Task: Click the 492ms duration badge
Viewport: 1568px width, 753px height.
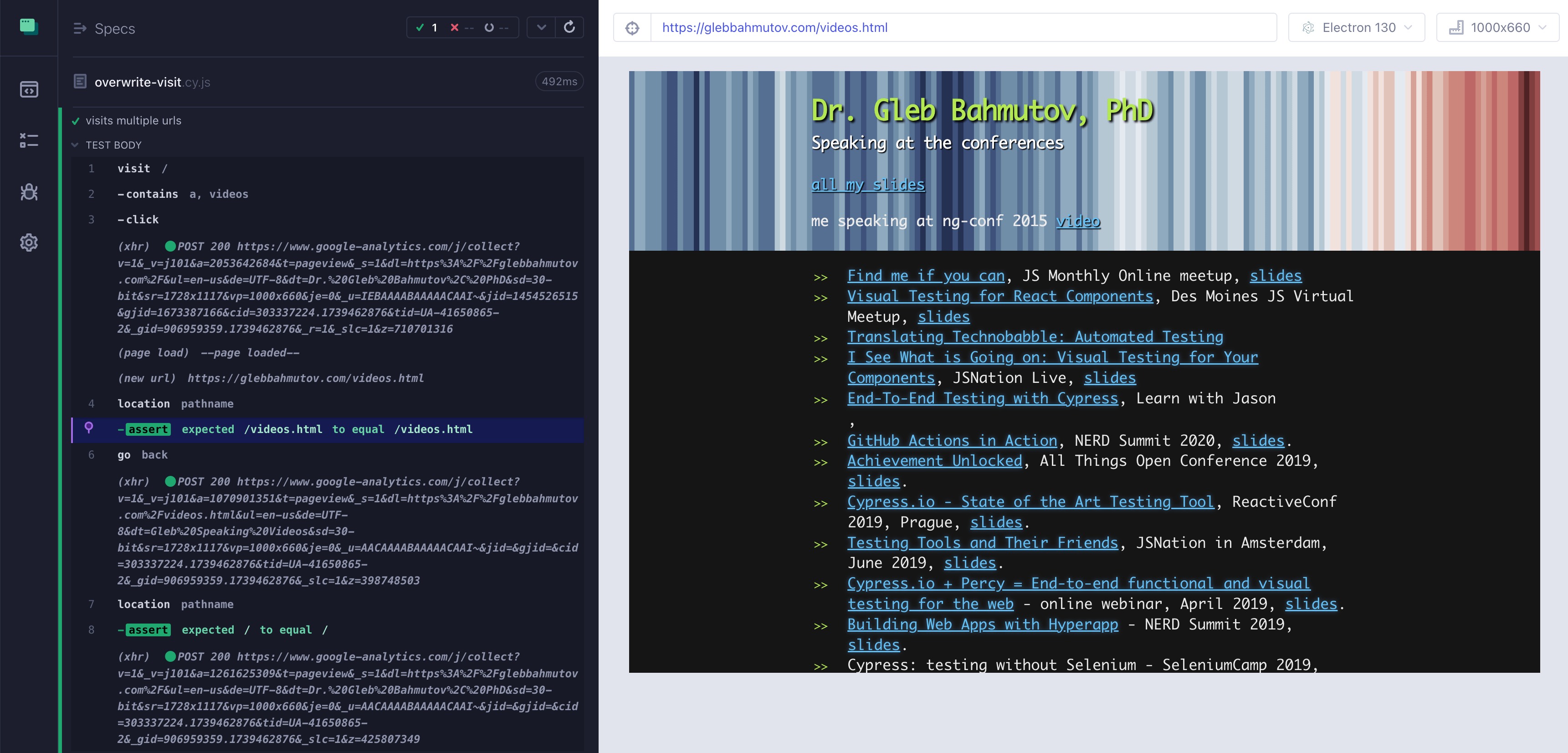Action: (x=559, y=82)
